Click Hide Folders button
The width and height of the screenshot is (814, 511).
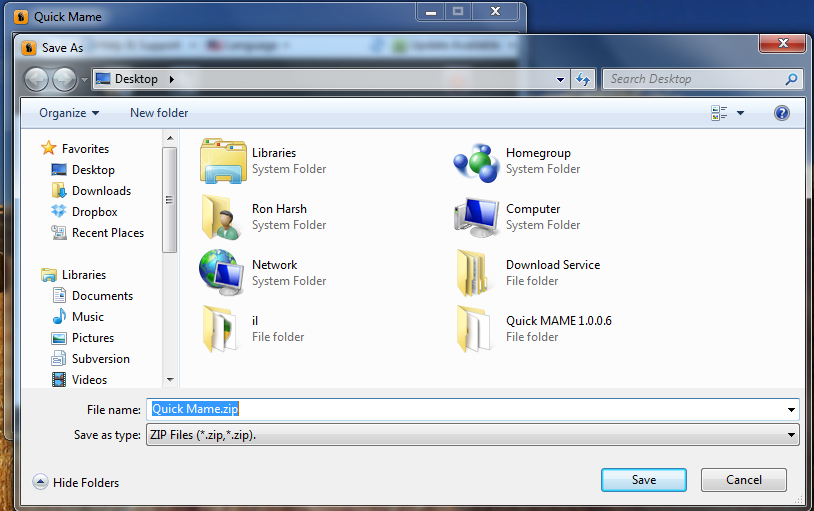76,482
